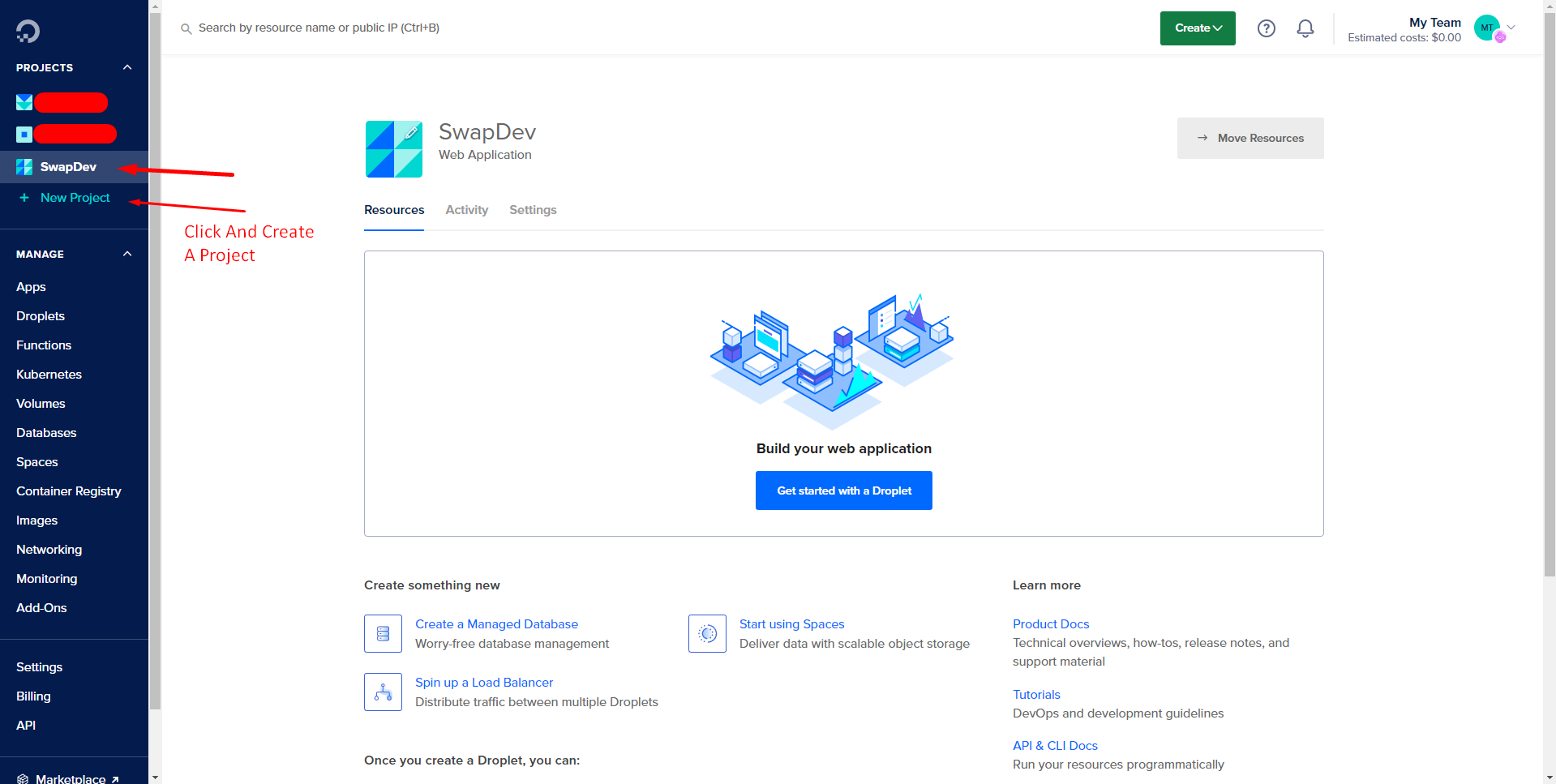Switch to the Activity tab

click(x=466, y=210)
